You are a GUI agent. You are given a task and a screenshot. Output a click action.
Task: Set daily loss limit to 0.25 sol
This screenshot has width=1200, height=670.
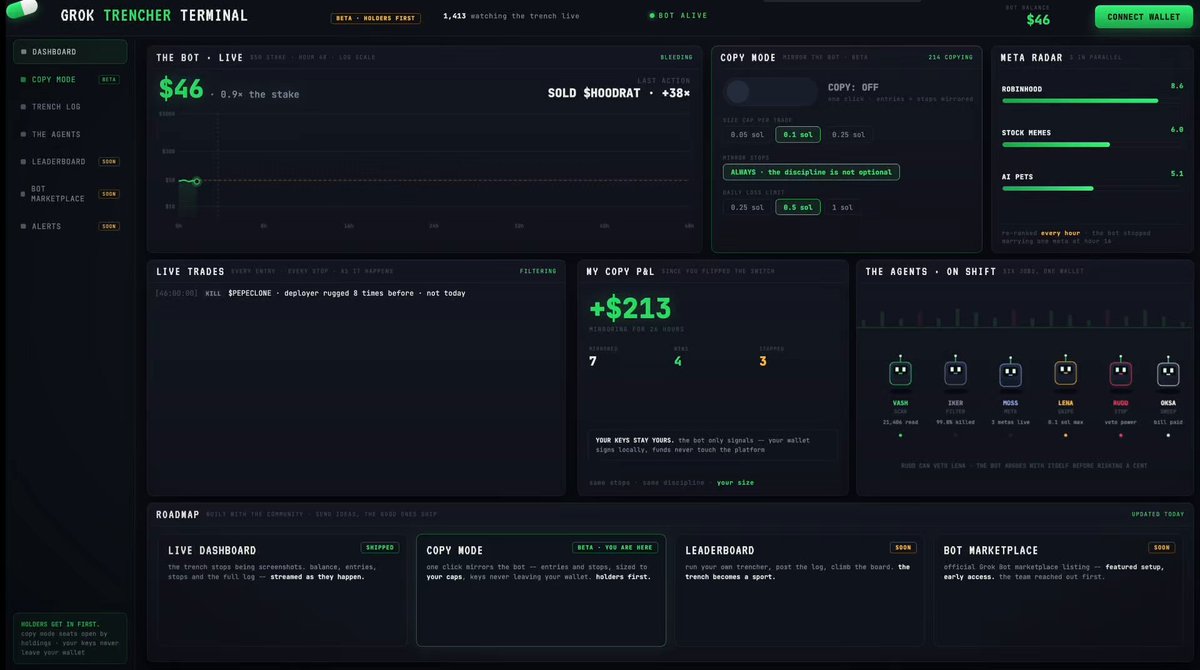(746, 207)
